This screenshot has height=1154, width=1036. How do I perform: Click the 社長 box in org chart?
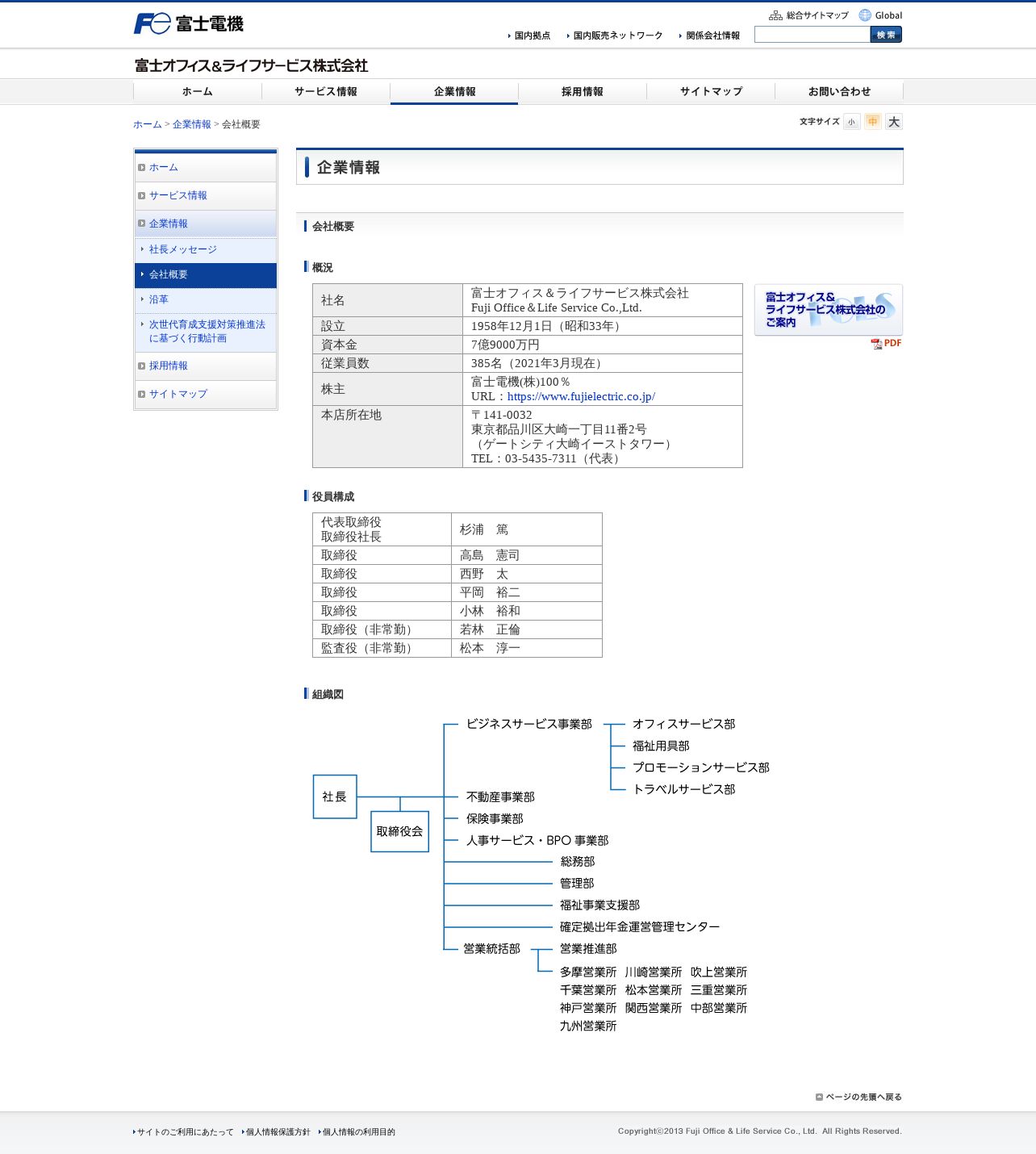tap(335, 797)
